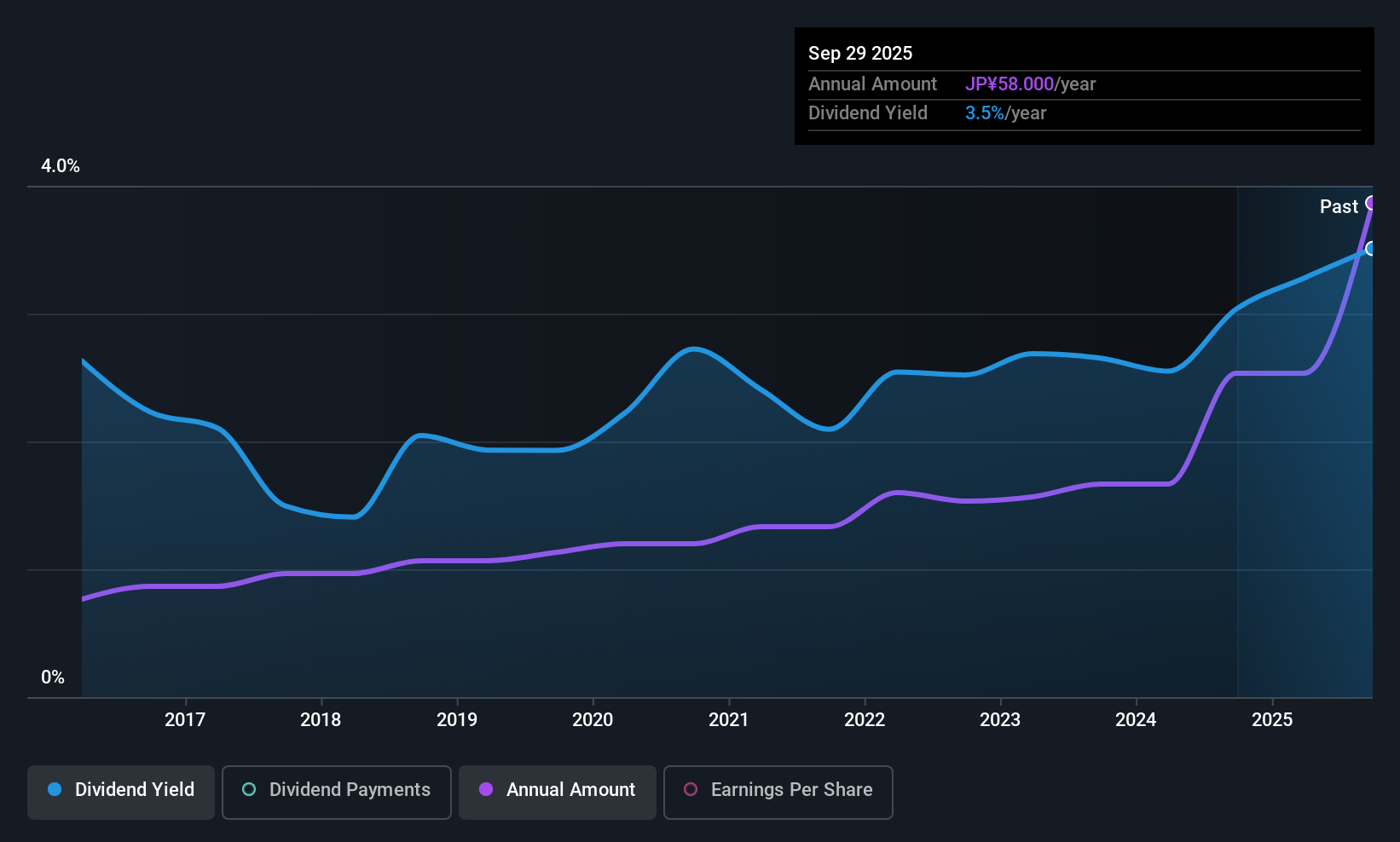Click the JP¥58.000/year amount link
This screenshot has width=1400, height=842.
click(x=1010, y=84)
